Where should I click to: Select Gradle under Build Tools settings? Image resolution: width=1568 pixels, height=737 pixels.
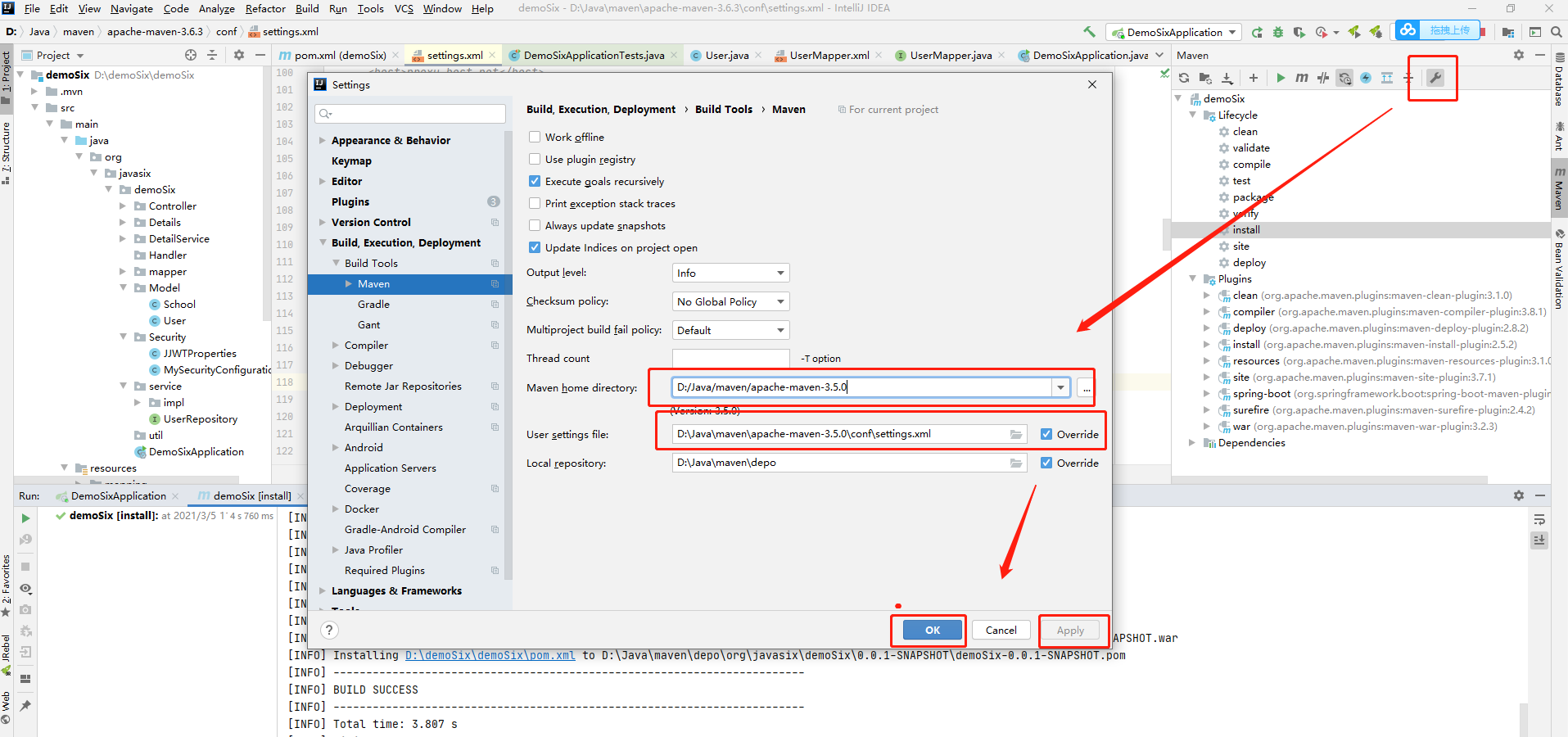coord(373,304)
